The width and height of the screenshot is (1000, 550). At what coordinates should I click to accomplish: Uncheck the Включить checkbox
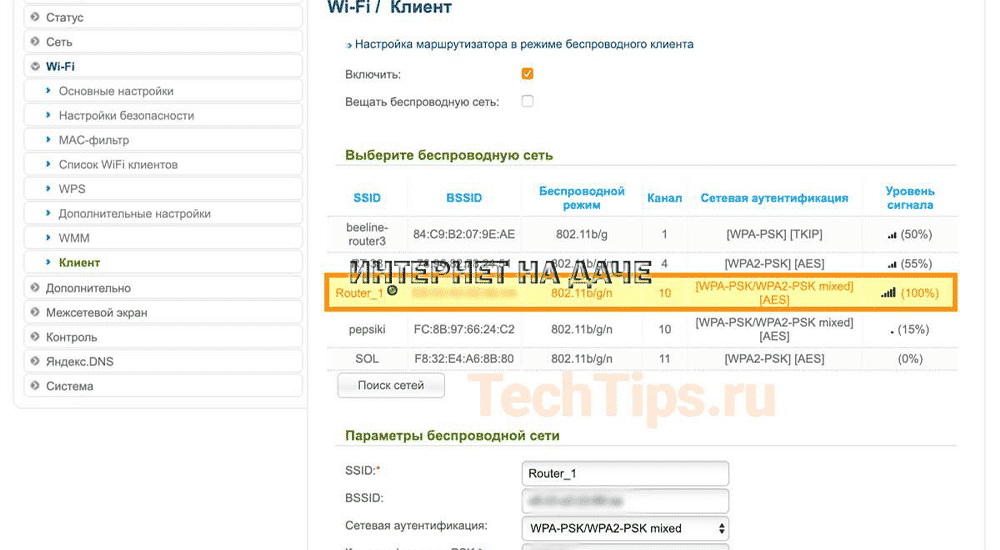coord(527,73)
